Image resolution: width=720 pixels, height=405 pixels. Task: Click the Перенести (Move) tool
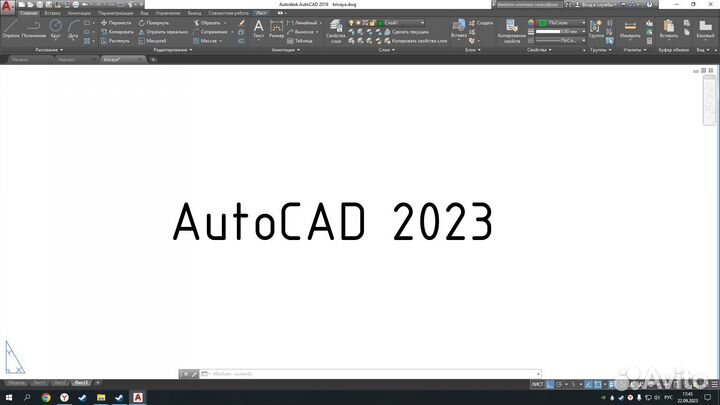(116, 22)
